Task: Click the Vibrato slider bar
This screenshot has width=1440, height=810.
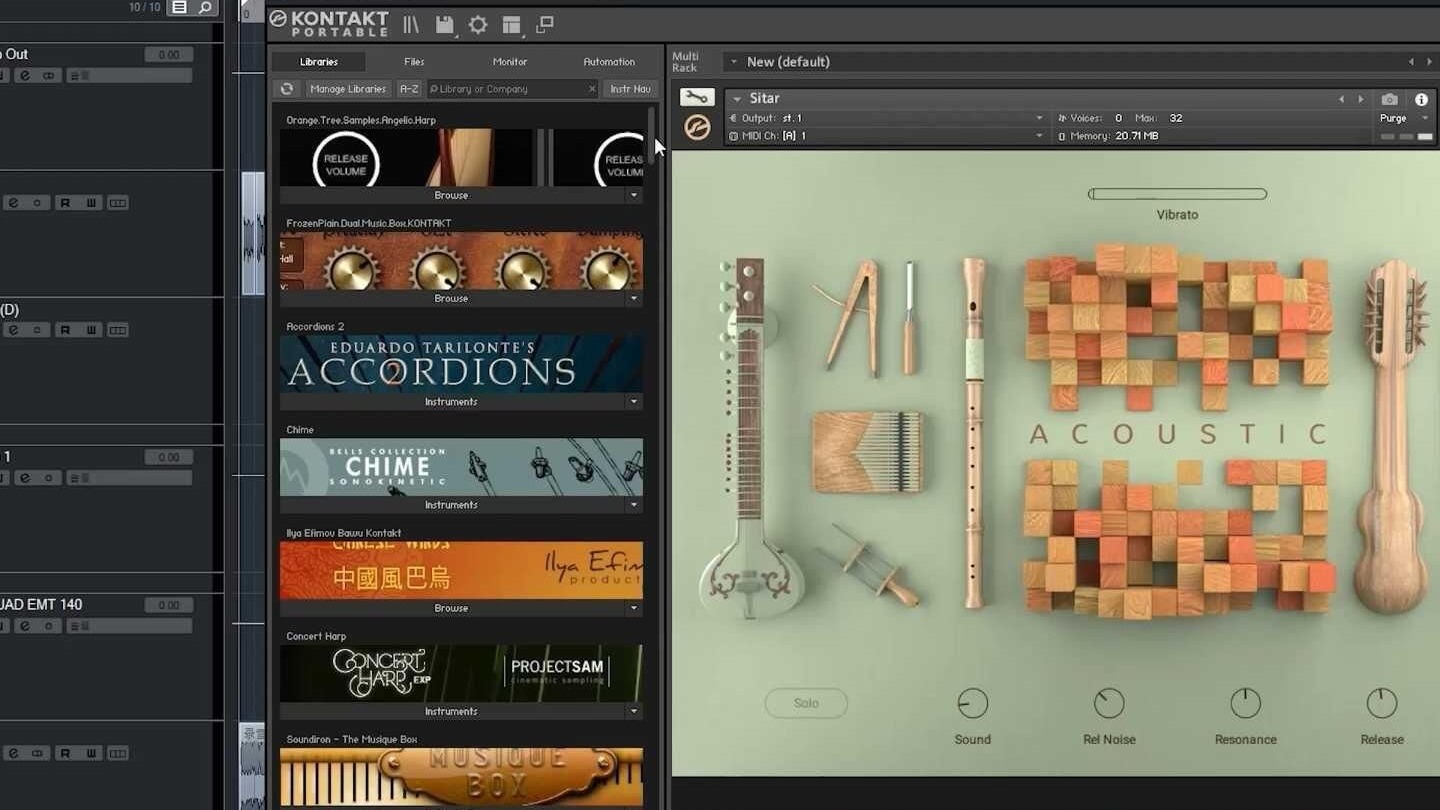Action: coord(1177,194)
